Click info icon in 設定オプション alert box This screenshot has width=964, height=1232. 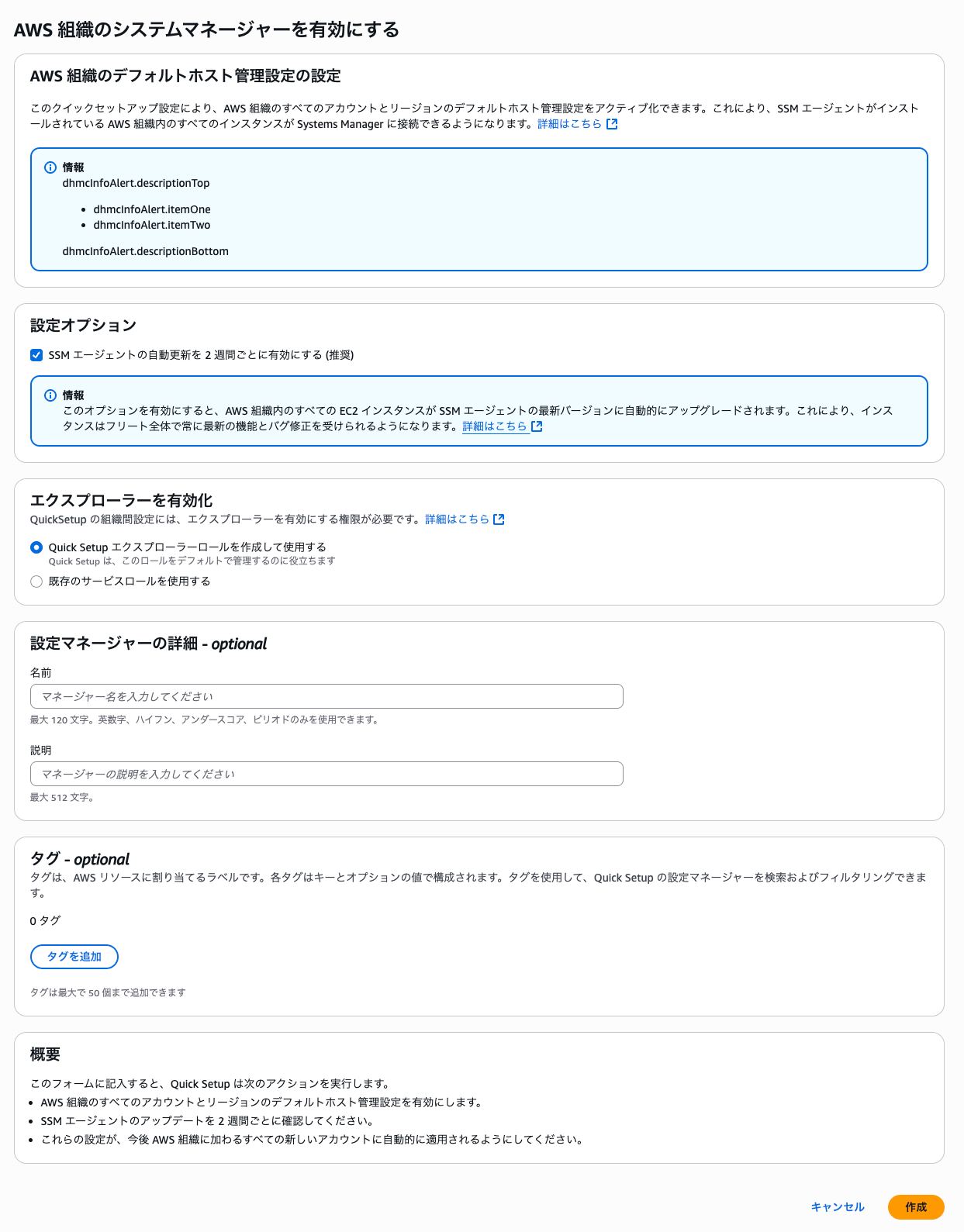click(50, 395)
